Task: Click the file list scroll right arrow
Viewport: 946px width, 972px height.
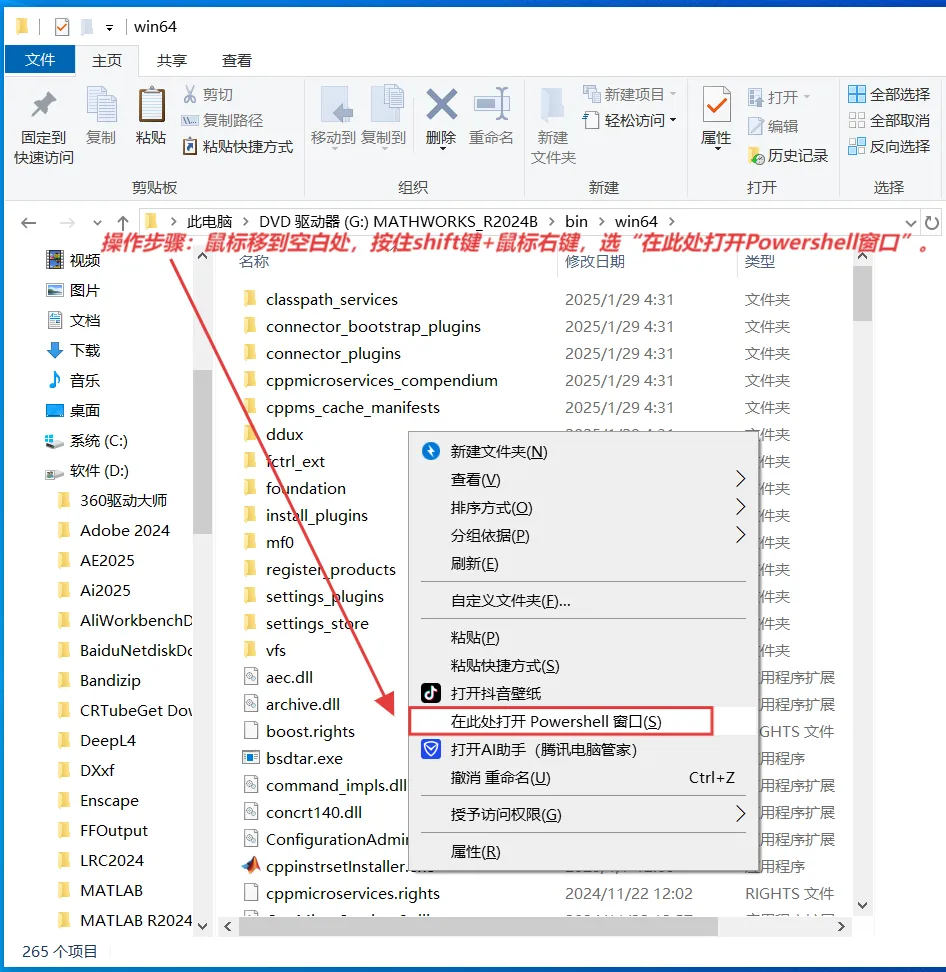Action: coord(841,926)
